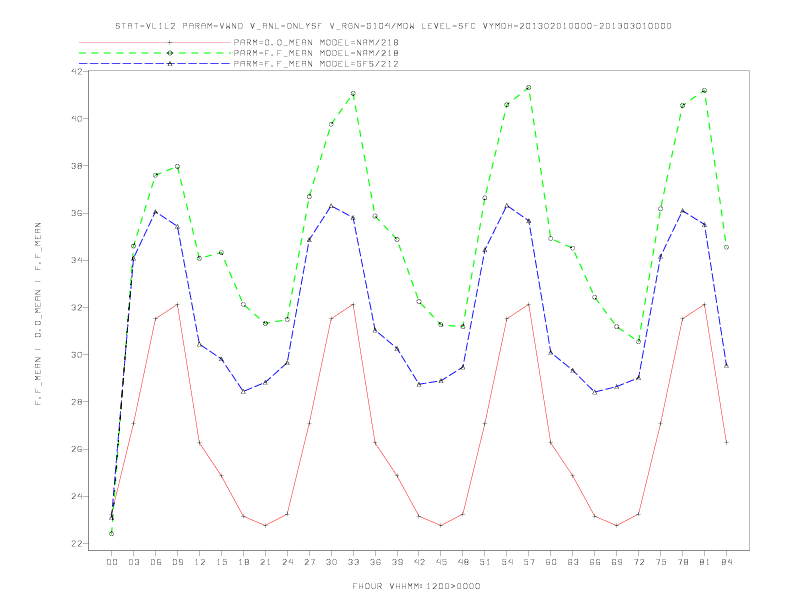Select legend entry PARM=O.O_MEAN MODEL=NAM/218
The image size is (792, 612).
[316, 42]
